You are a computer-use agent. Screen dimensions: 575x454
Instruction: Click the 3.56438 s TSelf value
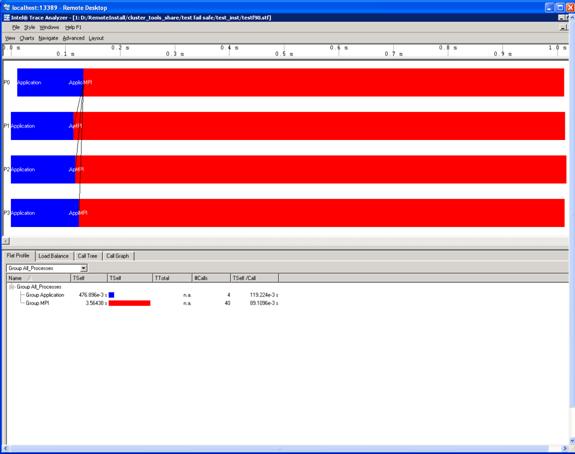[96, 303]
